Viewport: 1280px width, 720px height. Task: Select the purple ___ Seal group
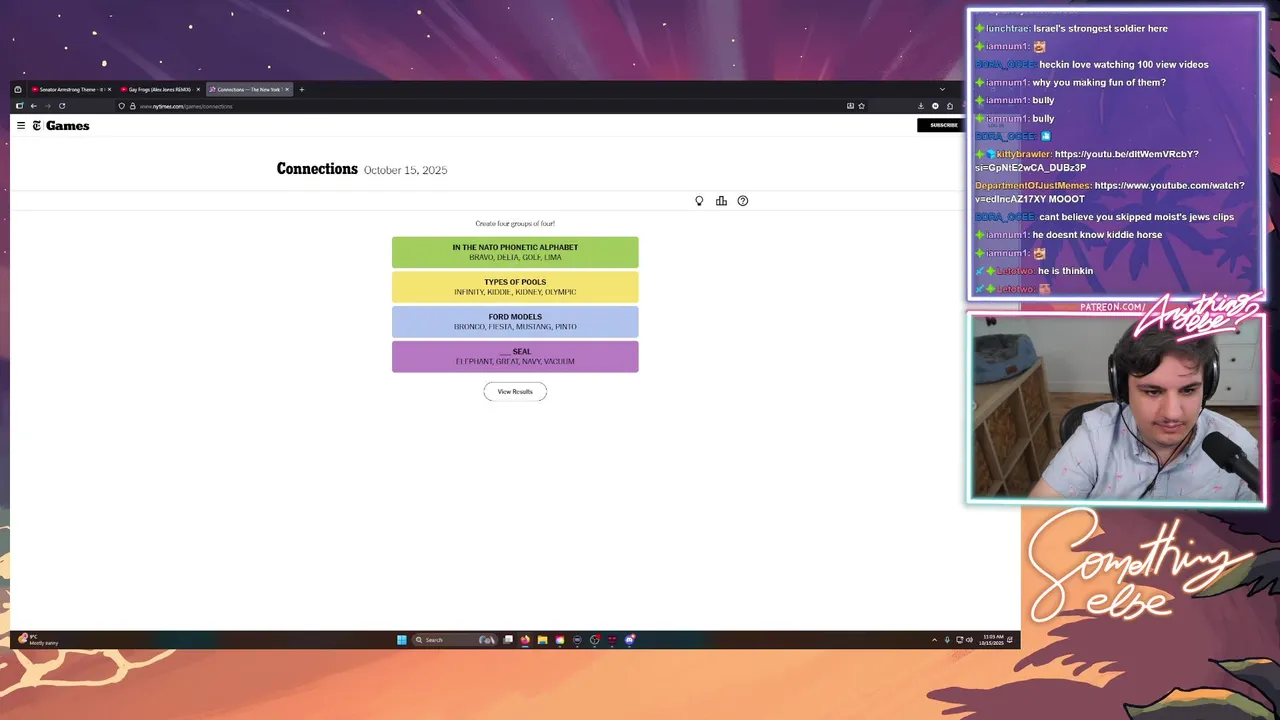(x=515, y=357)
